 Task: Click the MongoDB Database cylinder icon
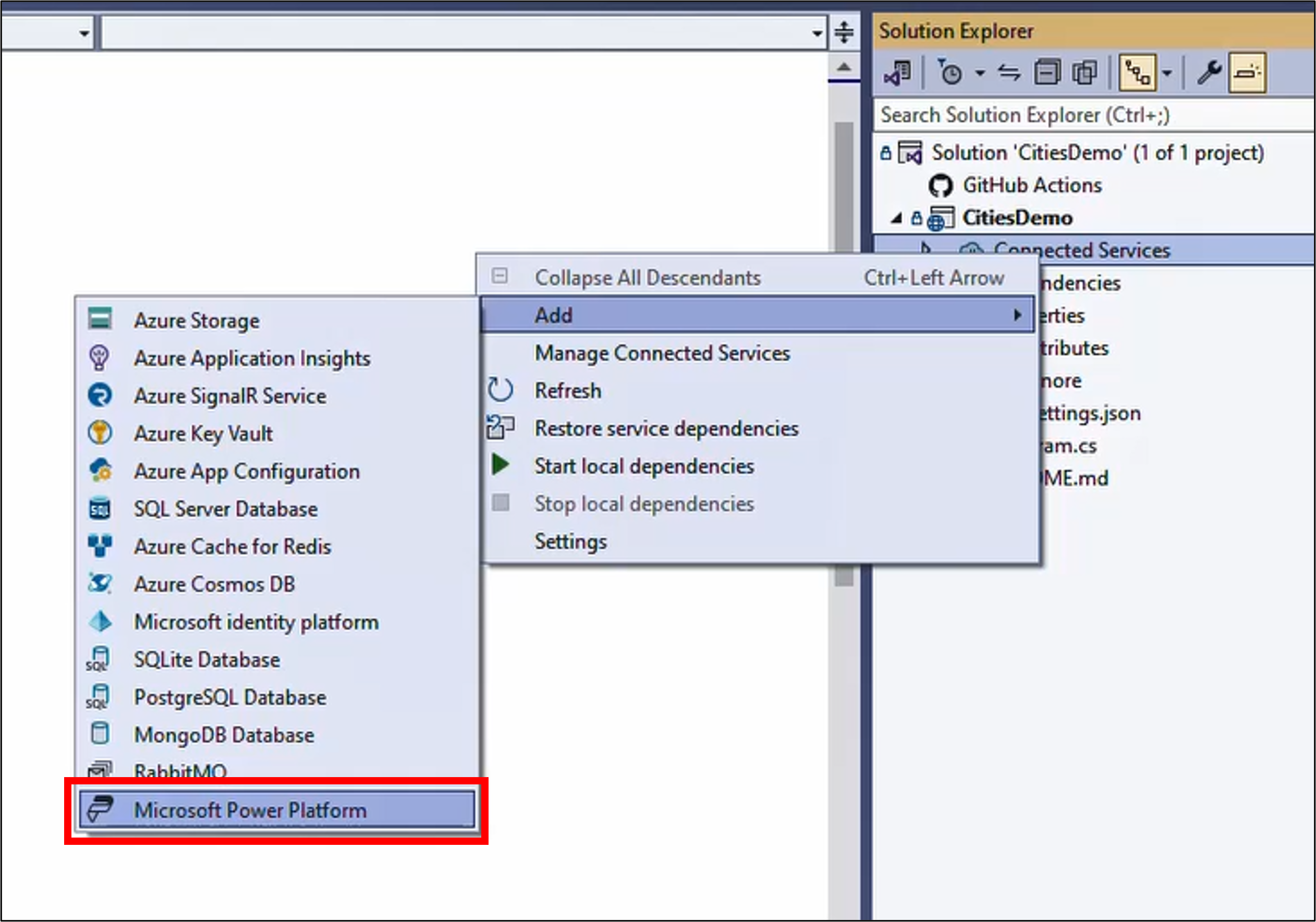click(x=100, y=734)
